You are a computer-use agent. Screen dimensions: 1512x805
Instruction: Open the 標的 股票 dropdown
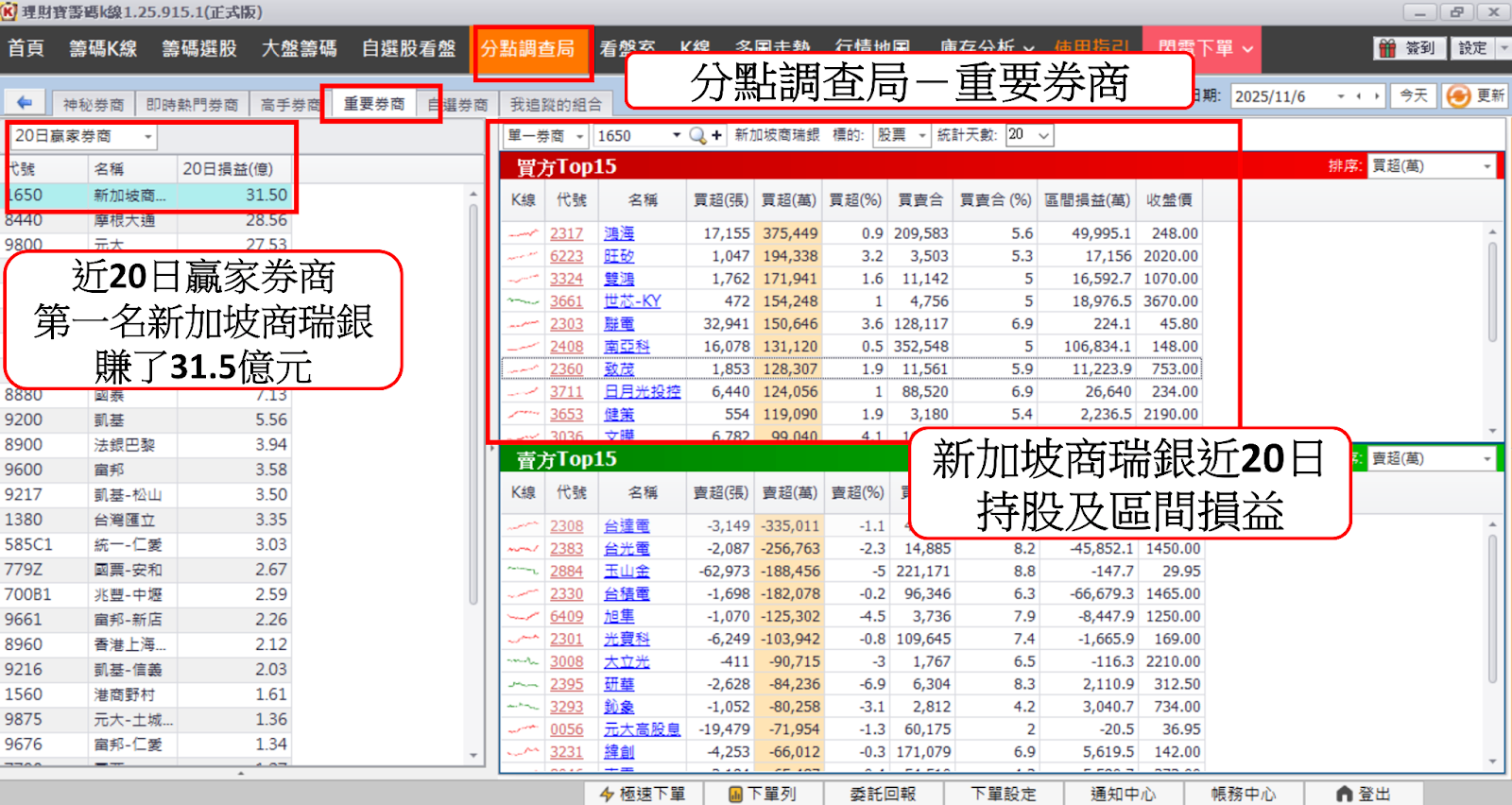click(922, 136)
